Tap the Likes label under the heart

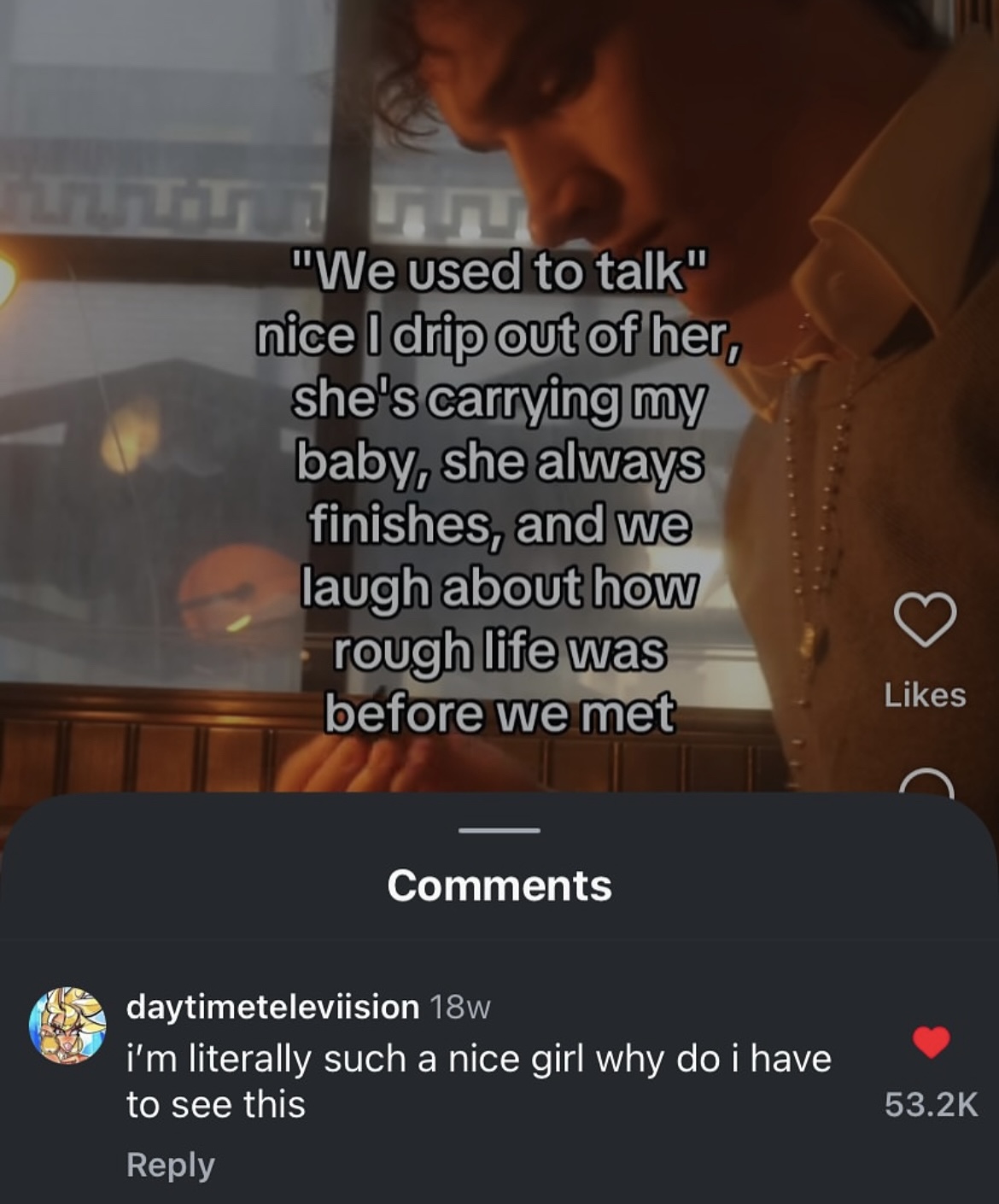pos(925,695)
